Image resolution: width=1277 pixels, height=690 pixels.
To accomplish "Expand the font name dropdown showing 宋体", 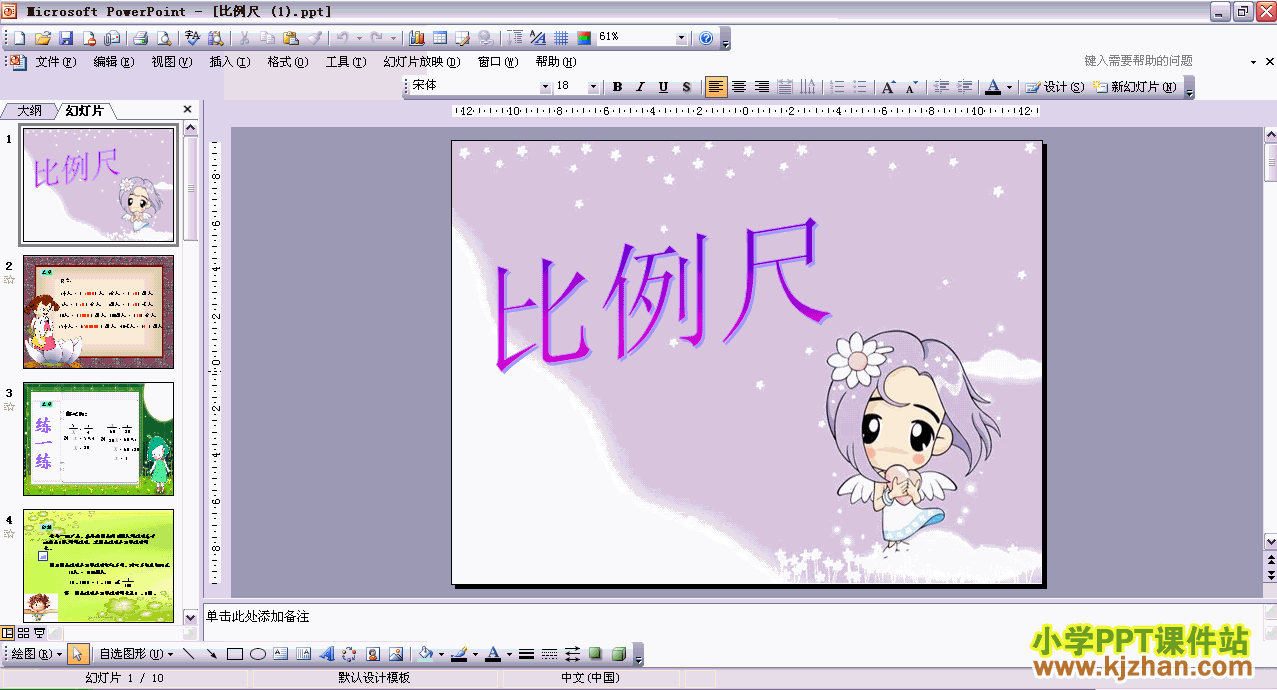I will click(x=546, y=87).
